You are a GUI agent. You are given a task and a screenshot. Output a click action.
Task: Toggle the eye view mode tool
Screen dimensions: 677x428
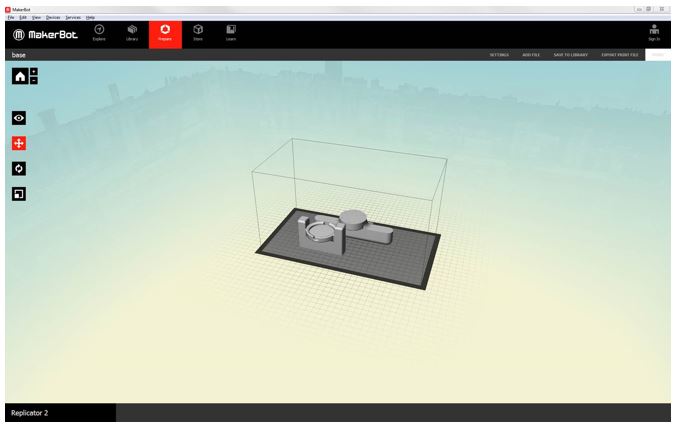tap(19, 118)
